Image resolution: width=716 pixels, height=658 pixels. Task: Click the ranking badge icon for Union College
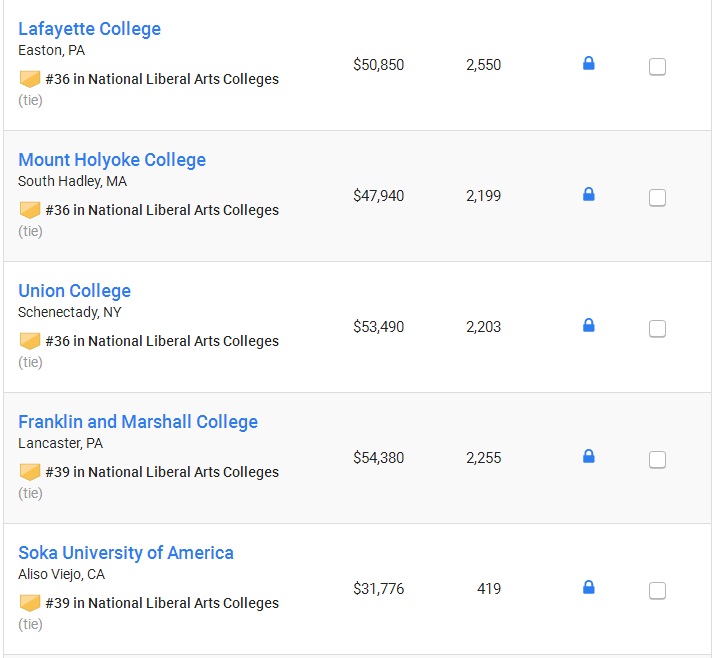point(30,341)
